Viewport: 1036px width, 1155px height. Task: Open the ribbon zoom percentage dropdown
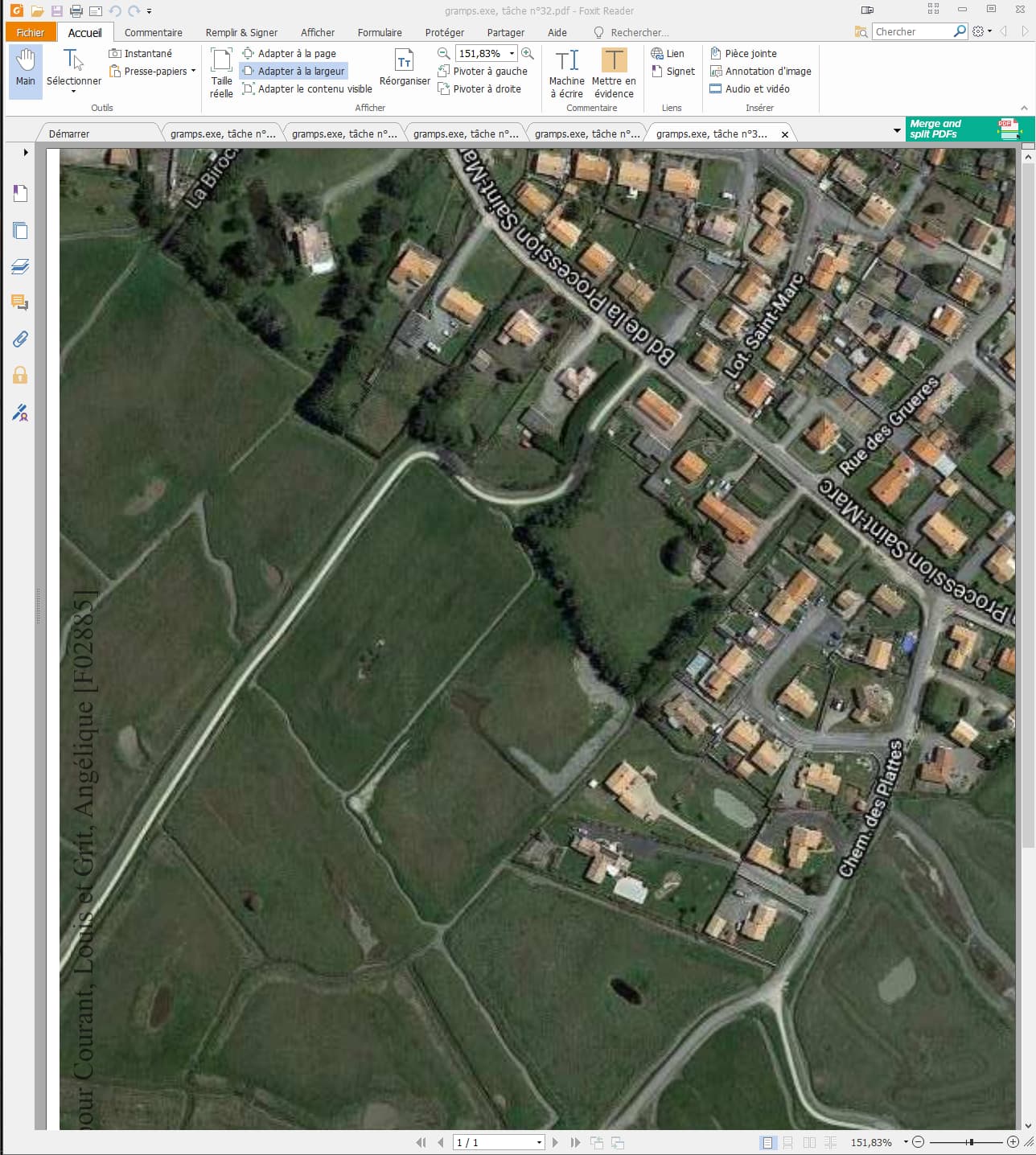512,54
